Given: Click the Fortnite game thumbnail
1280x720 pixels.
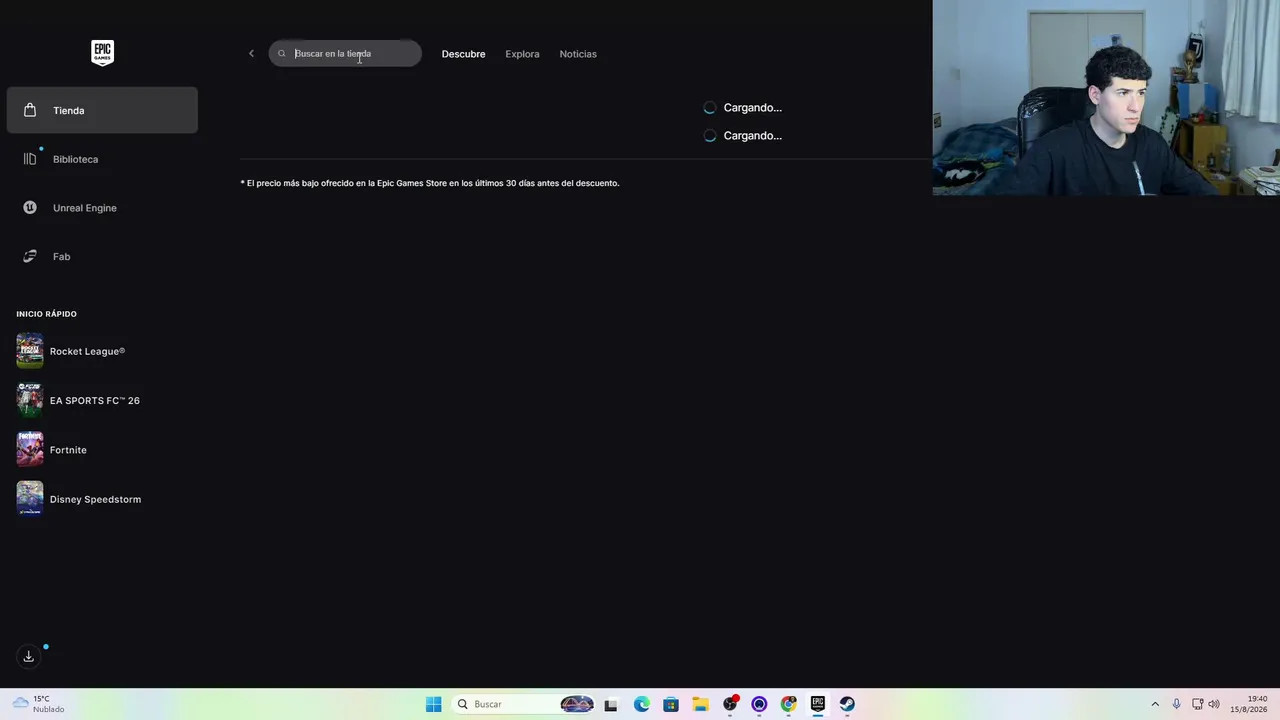Looking at the screenshot, I should tap(30, 450).
